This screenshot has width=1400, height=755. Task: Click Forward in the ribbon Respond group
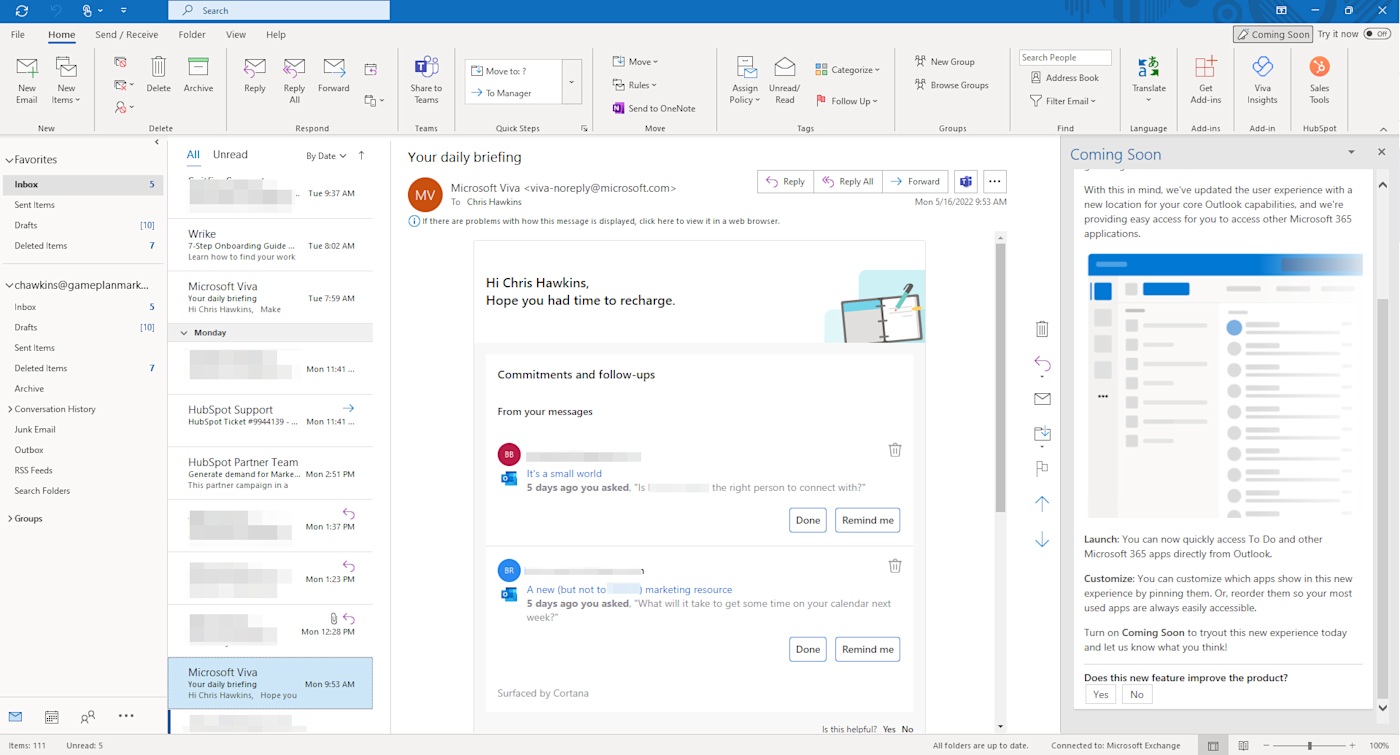pyautogui.click(x=334, y=75)
